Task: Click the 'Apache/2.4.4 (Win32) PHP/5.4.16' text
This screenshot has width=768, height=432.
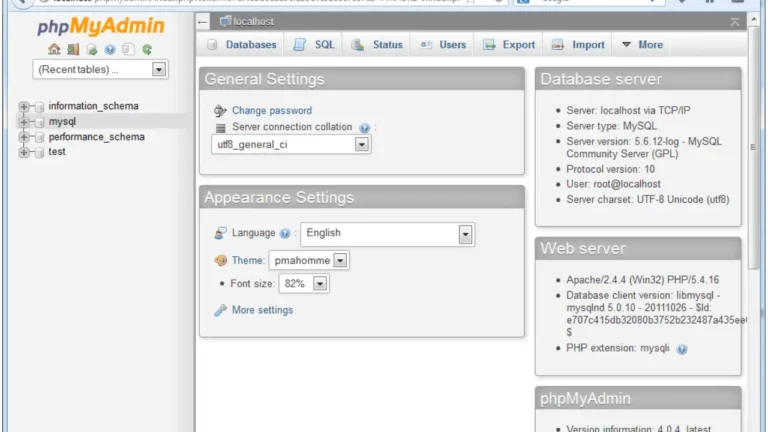Action: 643,280
